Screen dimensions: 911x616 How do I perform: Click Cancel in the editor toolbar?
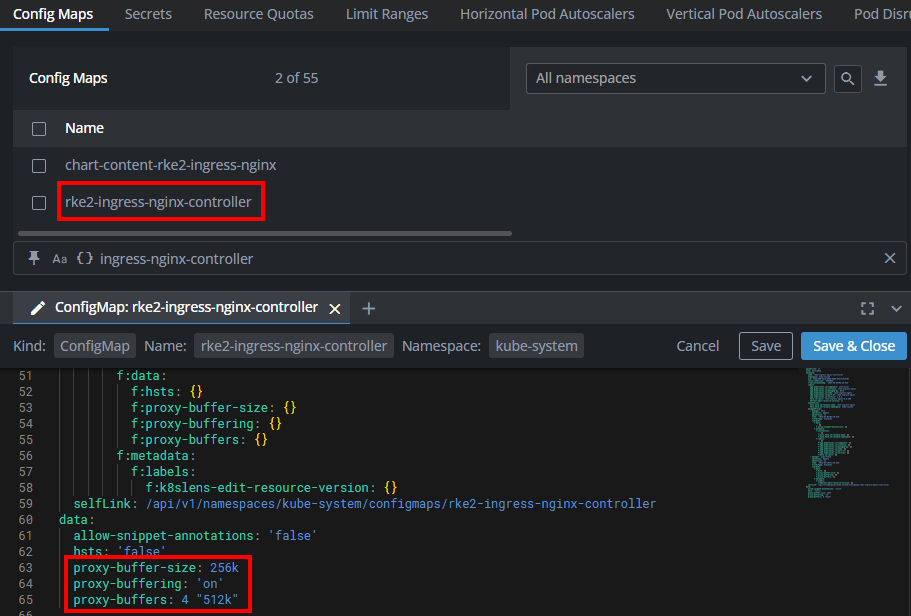[697, 346]
